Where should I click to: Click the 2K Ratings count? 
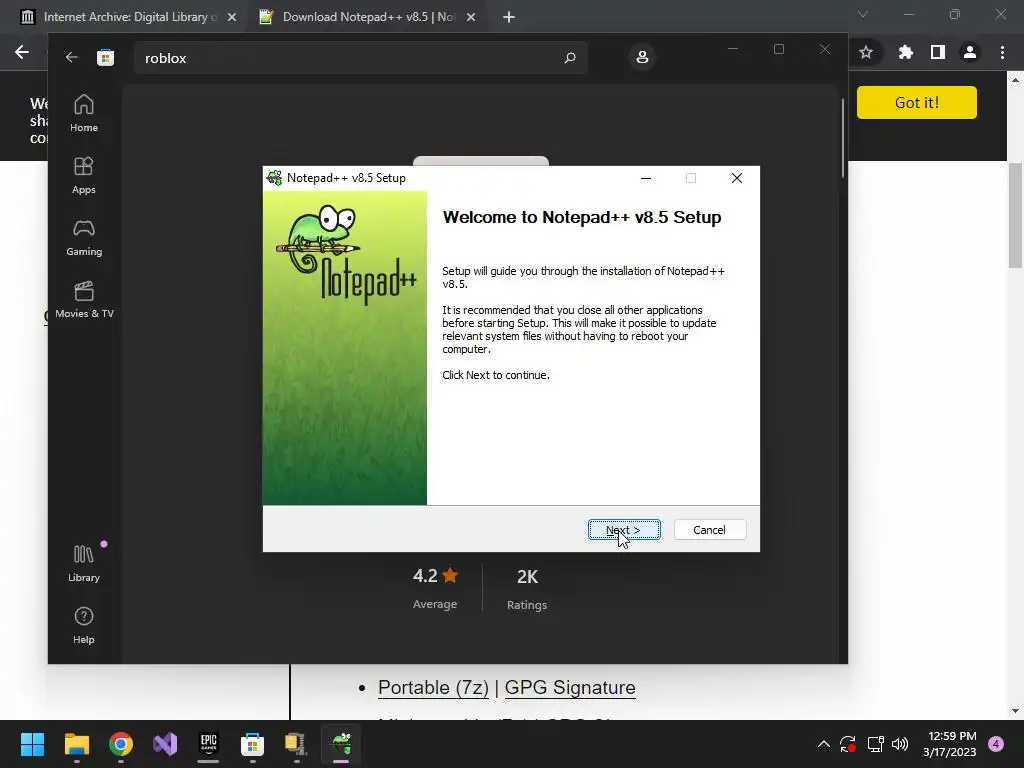[527, 588]
